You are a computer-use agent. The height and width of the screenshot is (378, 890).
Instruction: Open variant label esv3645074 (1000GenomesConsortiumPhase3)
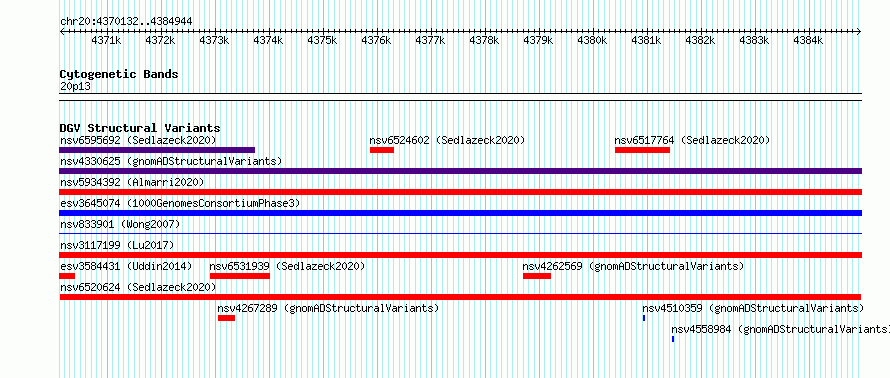pos(180,203)
